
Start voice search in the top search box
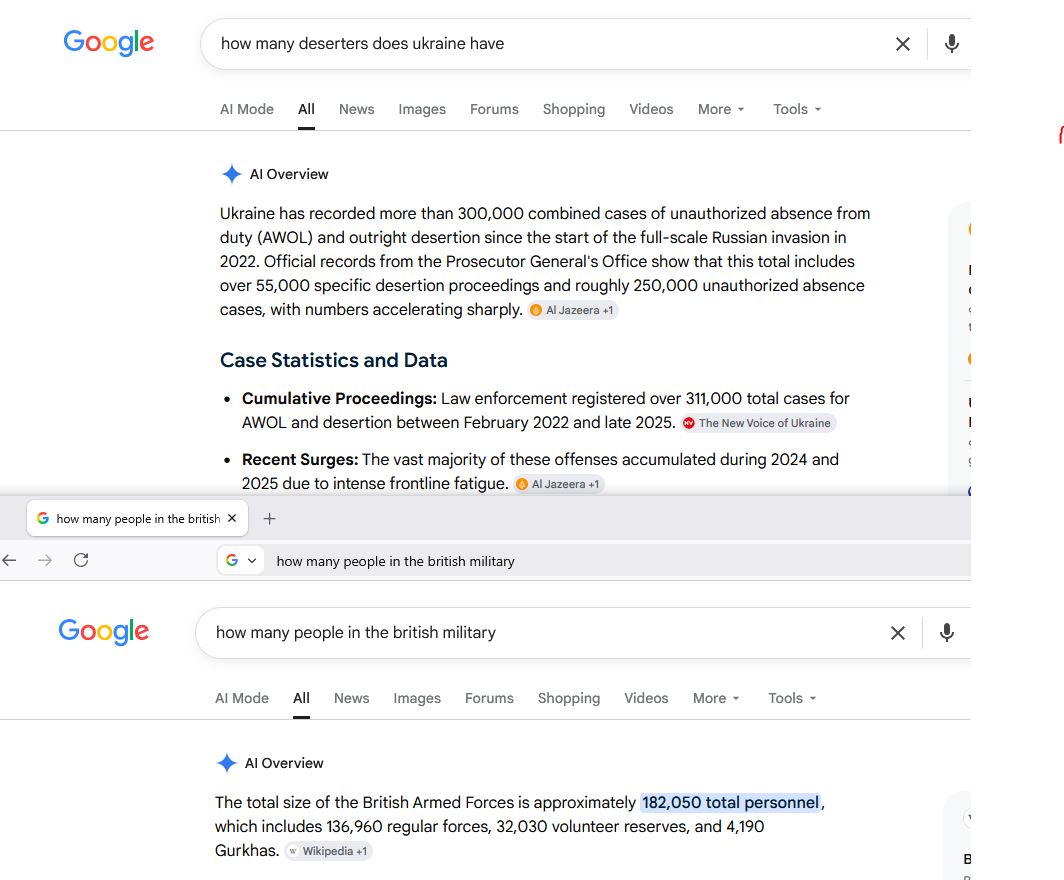951,43
